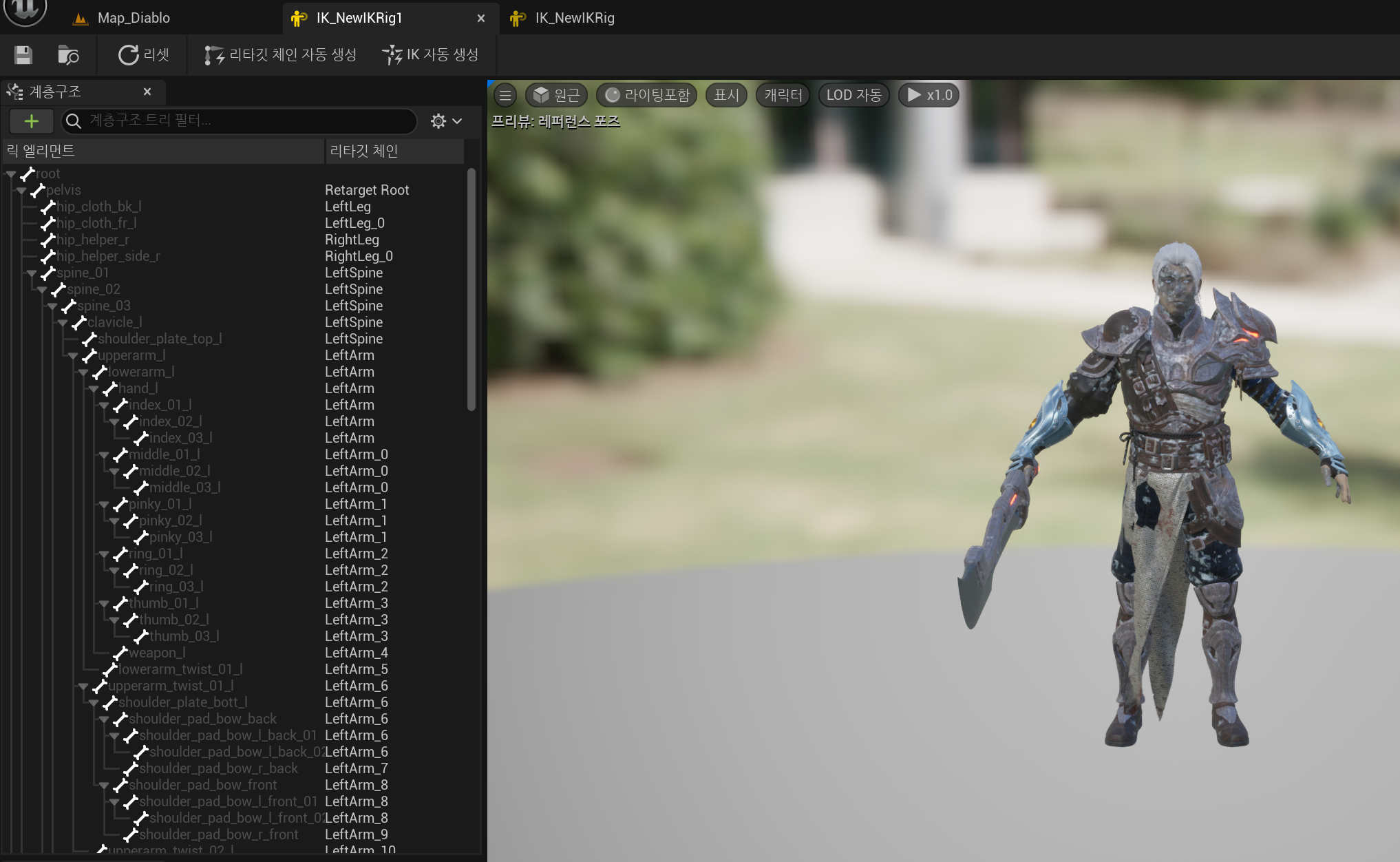
Task: Click auto-generate retarget chains toolbar button
Action: (281, 55)
